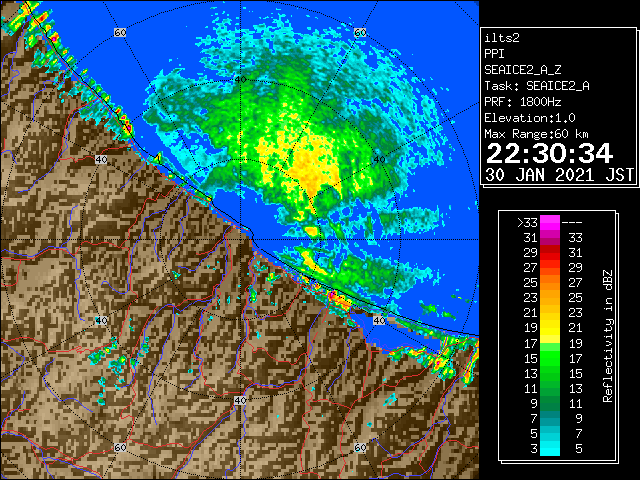This screenshot has height=480, width=640.
Task: Click the 'Reflectivity in dBZ' legend title
Action: click(x=608, y=336)
